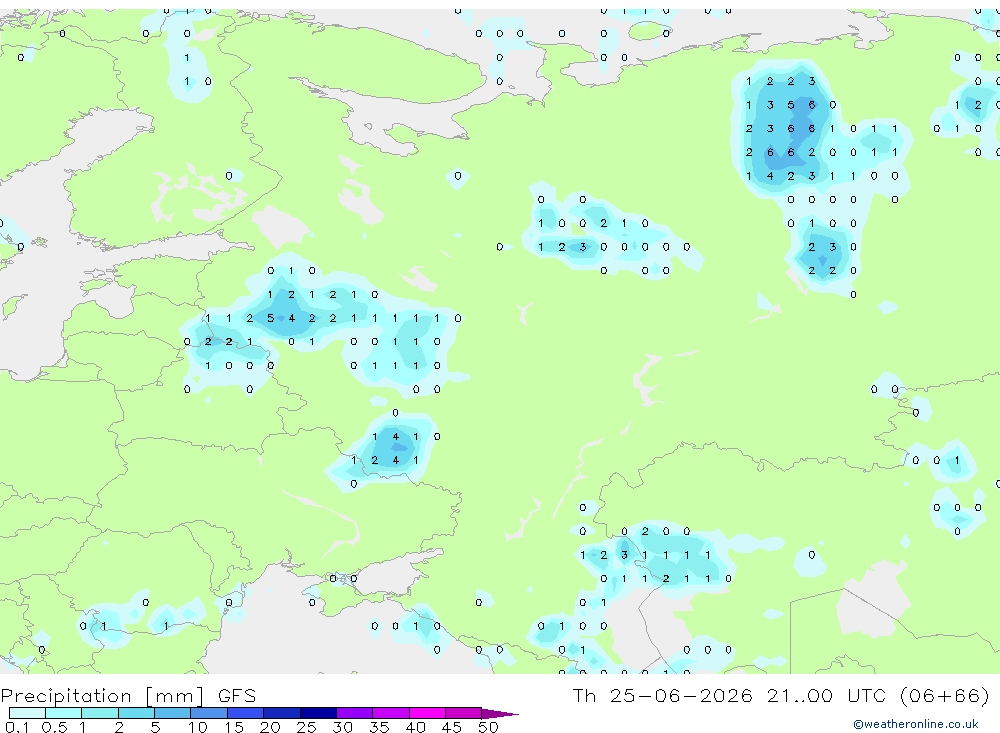Click the 'Precipitation [mm]' title text
Image resolution: width=1000 pixels, height=733 pixels.
tap(102, 696)
